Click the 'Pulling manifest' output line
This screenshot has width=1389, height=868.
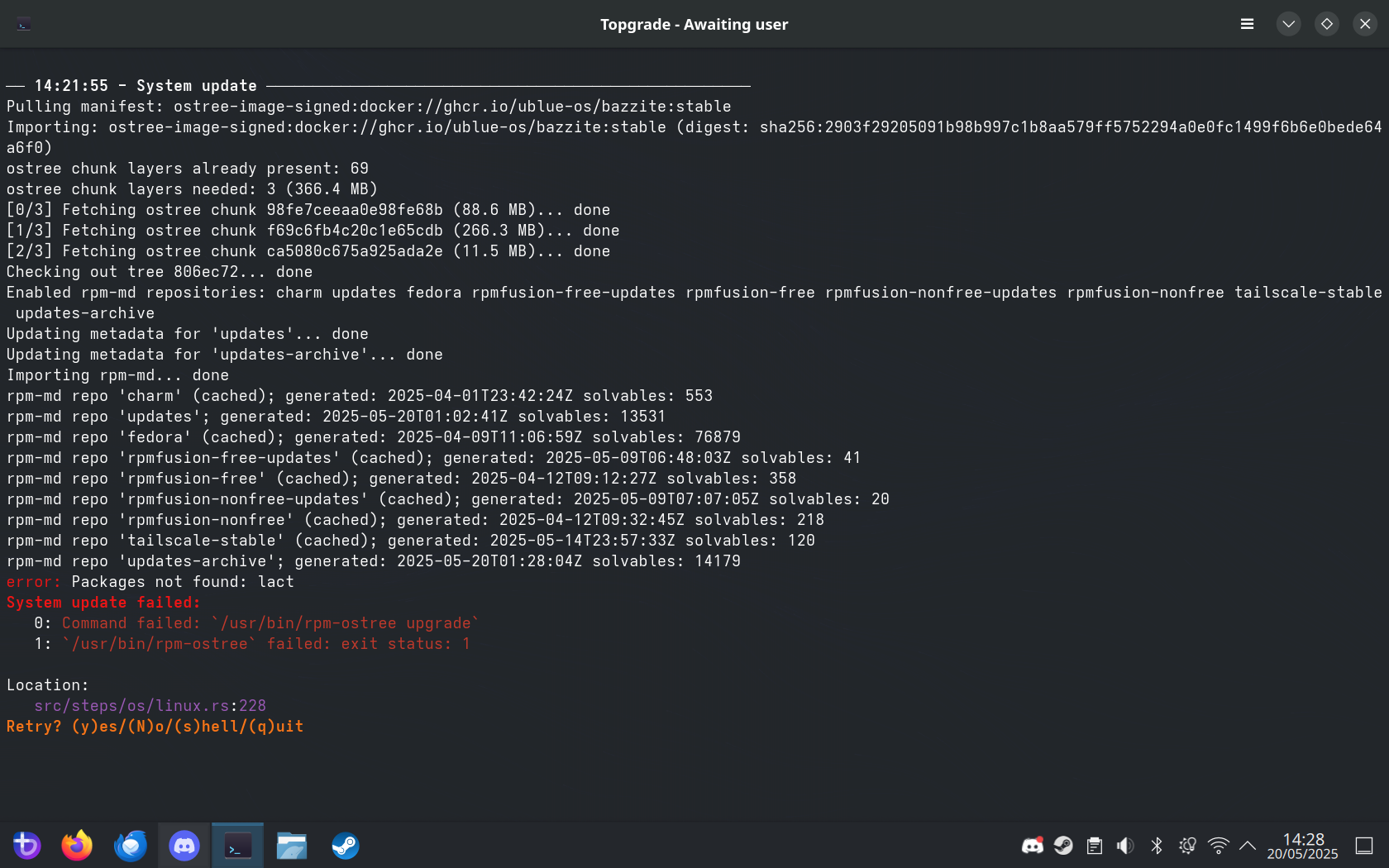[369, 107]
